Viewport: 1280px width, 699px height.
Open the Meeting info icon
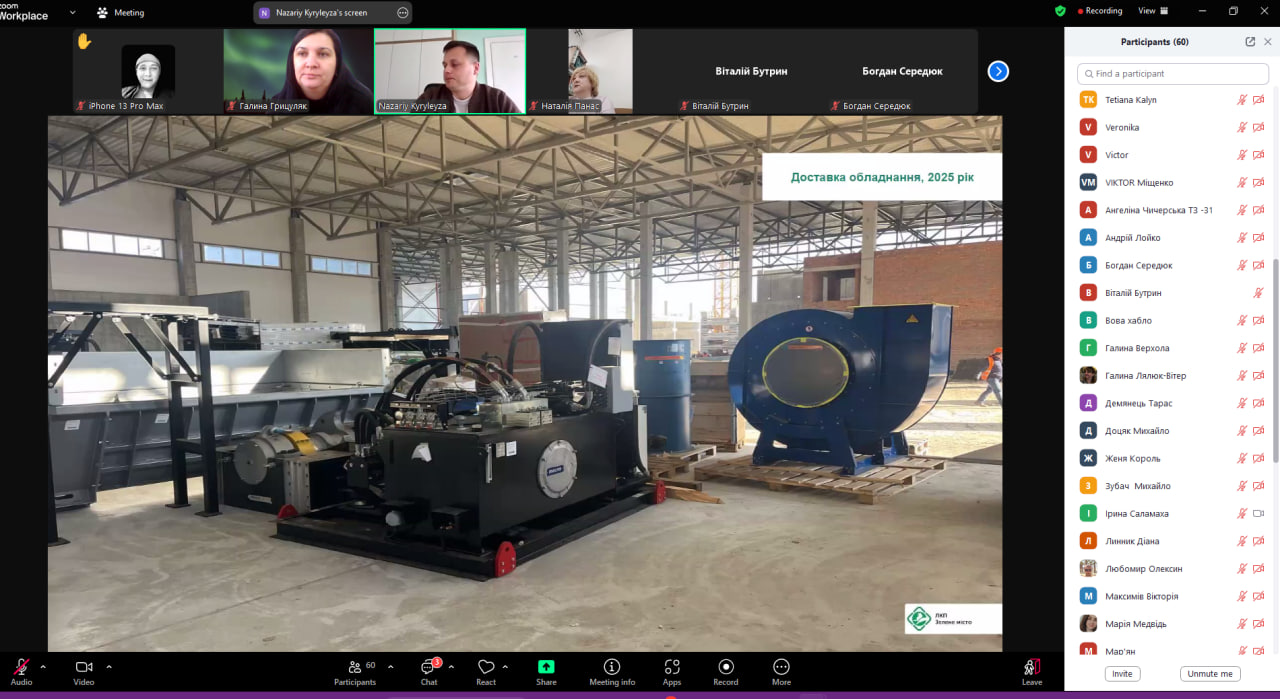[612, 668]
